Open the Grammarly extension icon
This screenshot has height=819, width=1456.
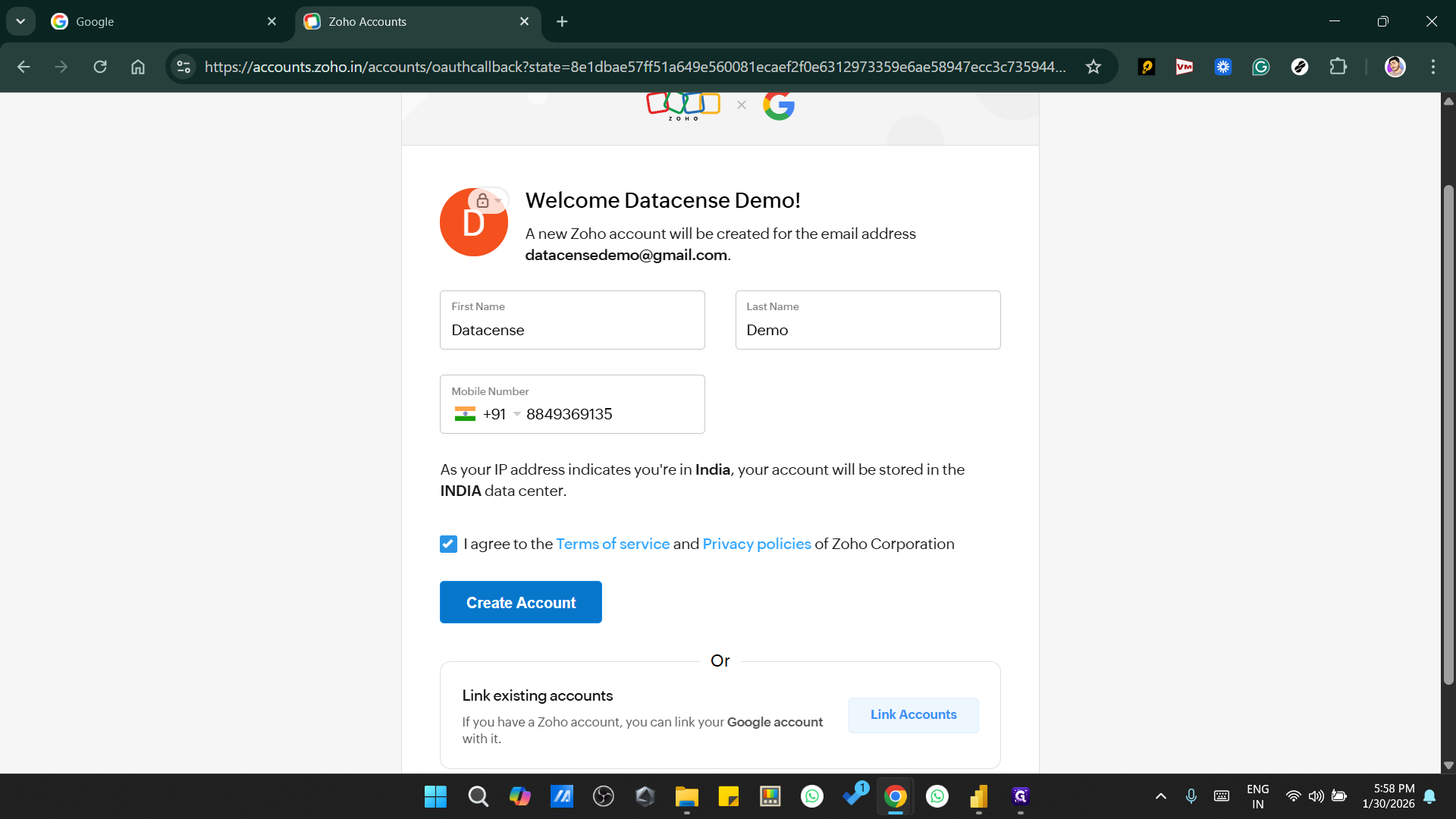[1260, 67]
